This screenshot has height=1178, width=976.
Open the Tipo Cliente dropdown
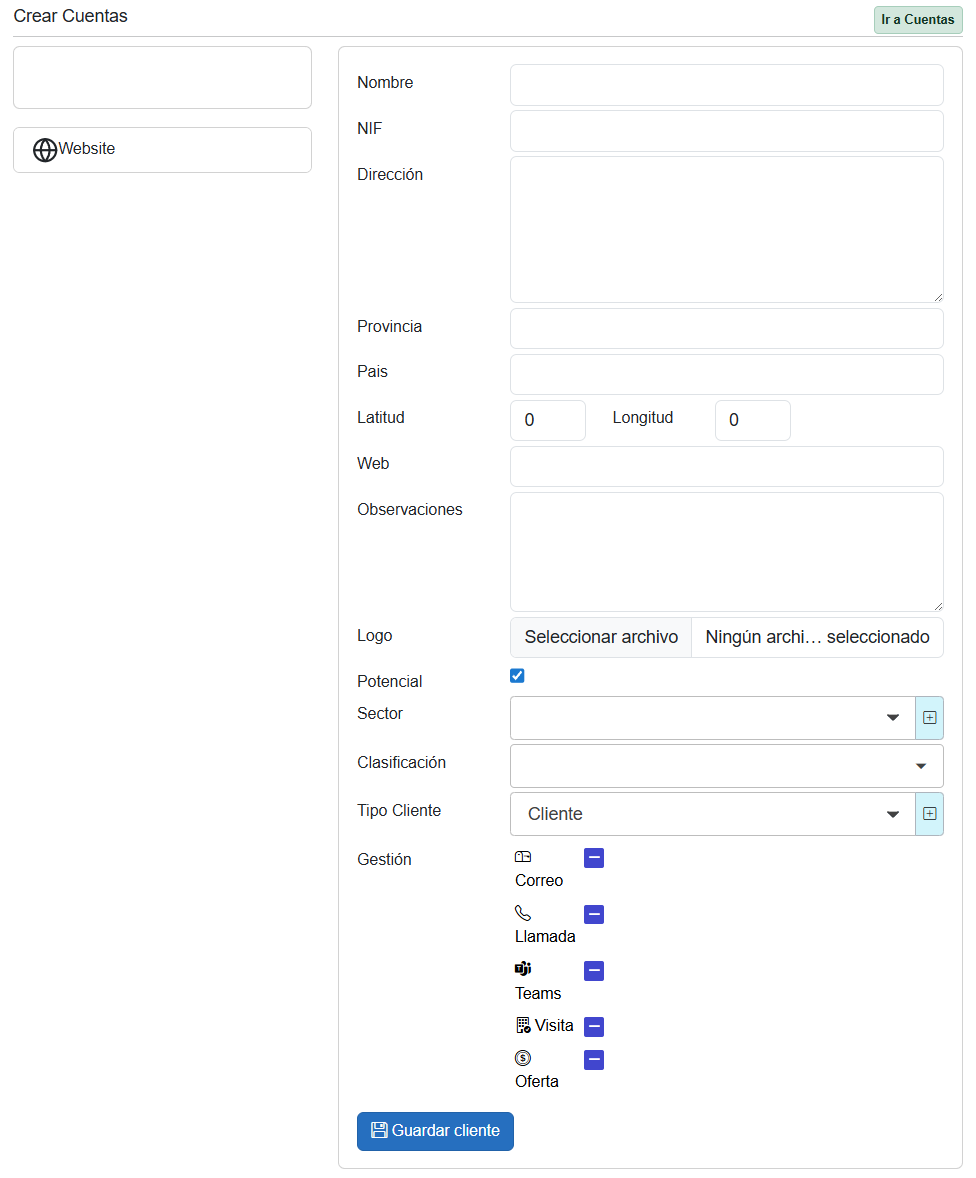(x=712, y=814)
